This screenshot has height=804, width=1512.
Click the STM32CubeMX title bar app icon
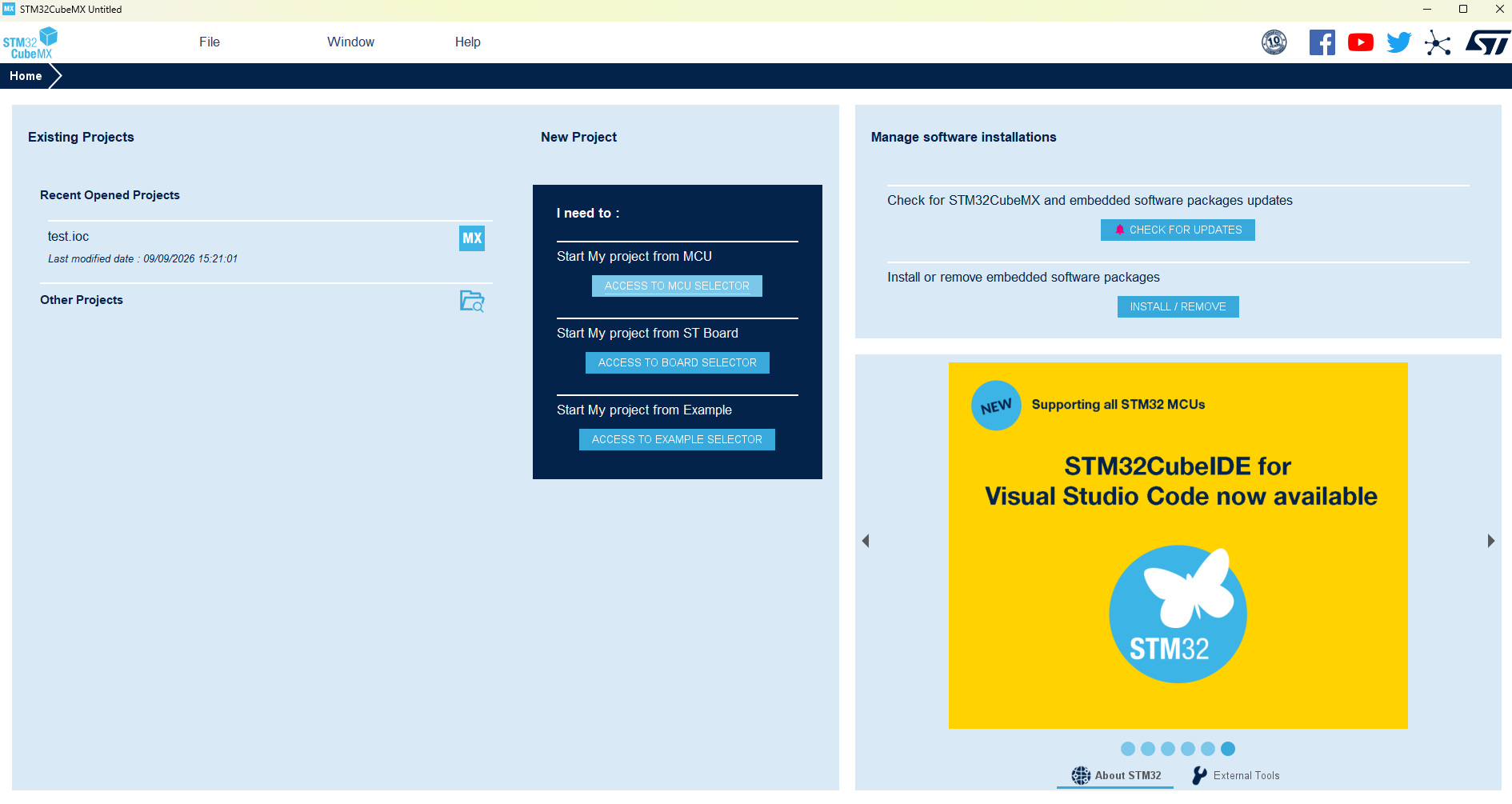pos(9,9)
